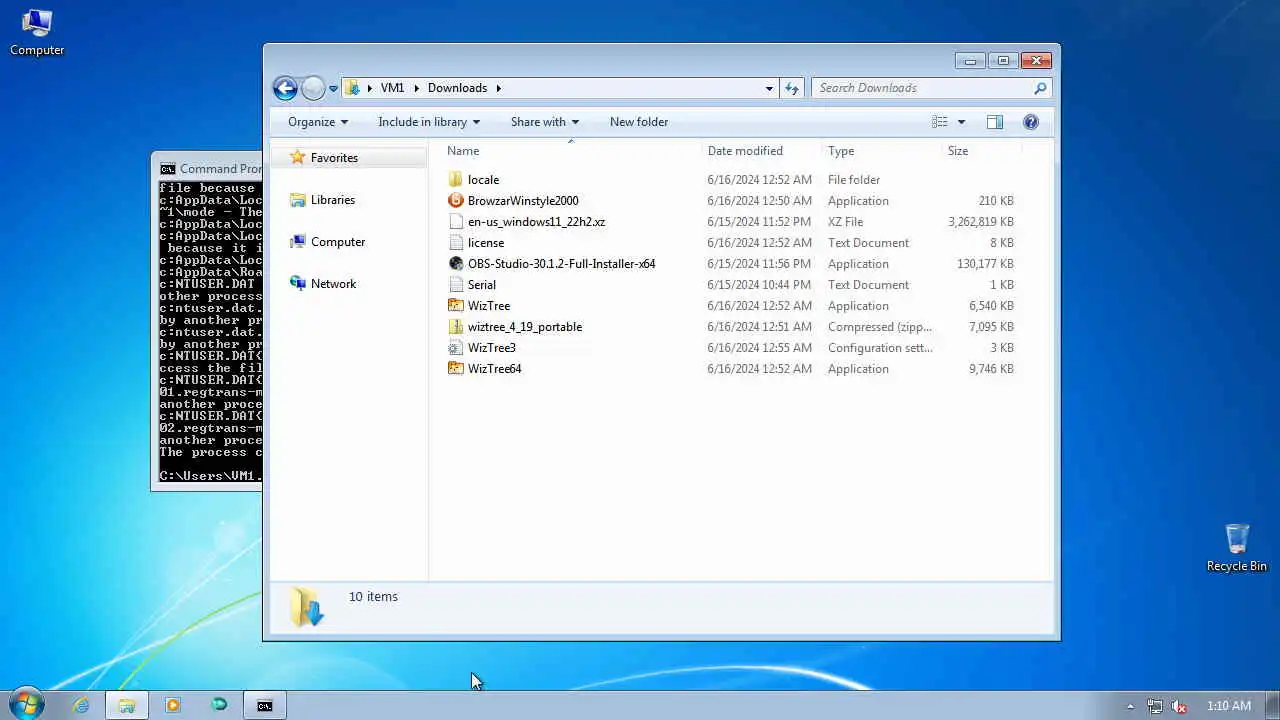Open the Share with menu
The width and height of the screenshot is (1280, 720).
pos(545,122)
